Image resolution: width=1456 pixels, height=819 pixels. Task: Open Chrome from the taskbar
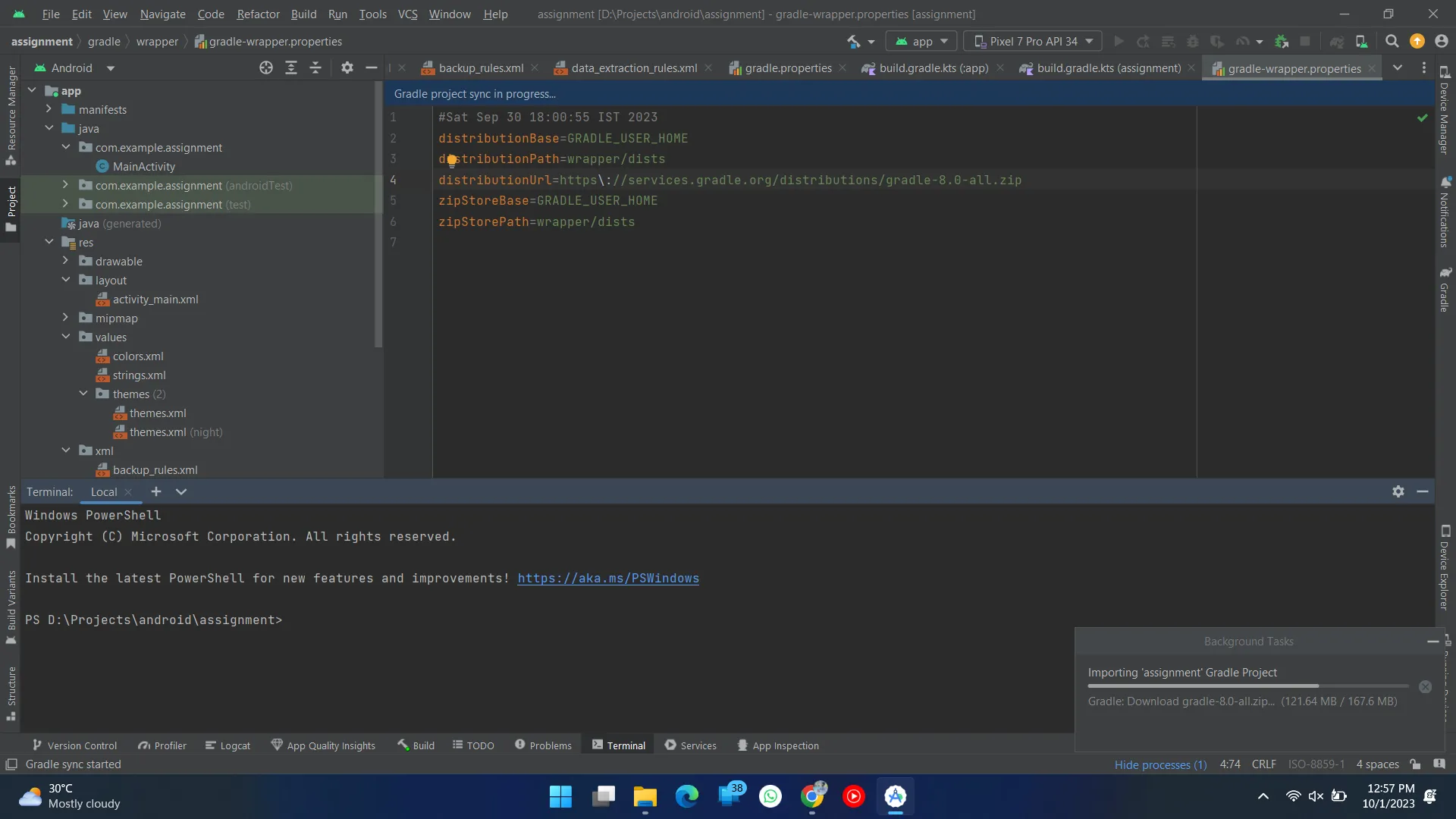coord(812,796)
